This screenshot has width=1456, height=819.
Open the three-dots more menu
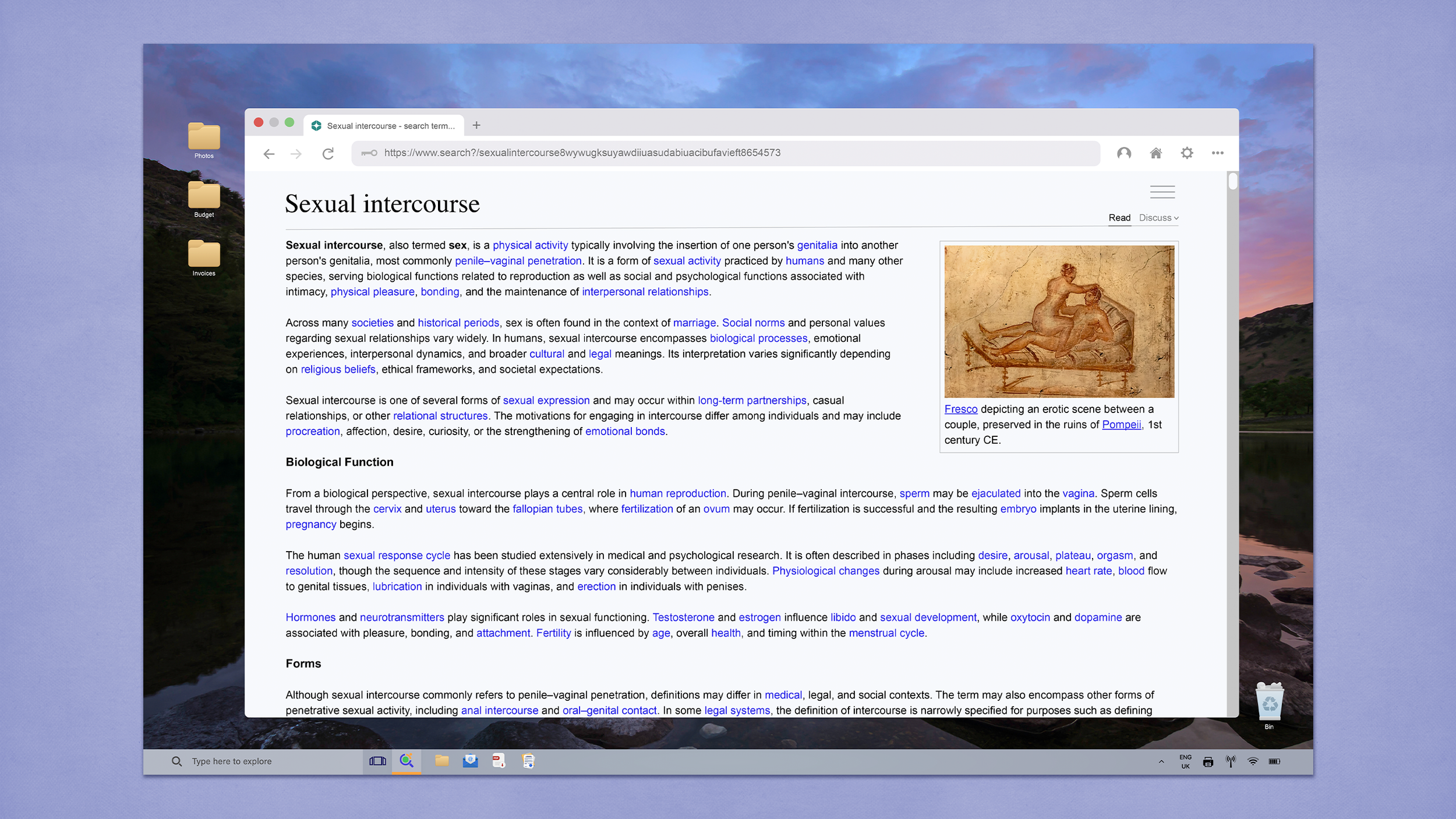coord(1217,153)
